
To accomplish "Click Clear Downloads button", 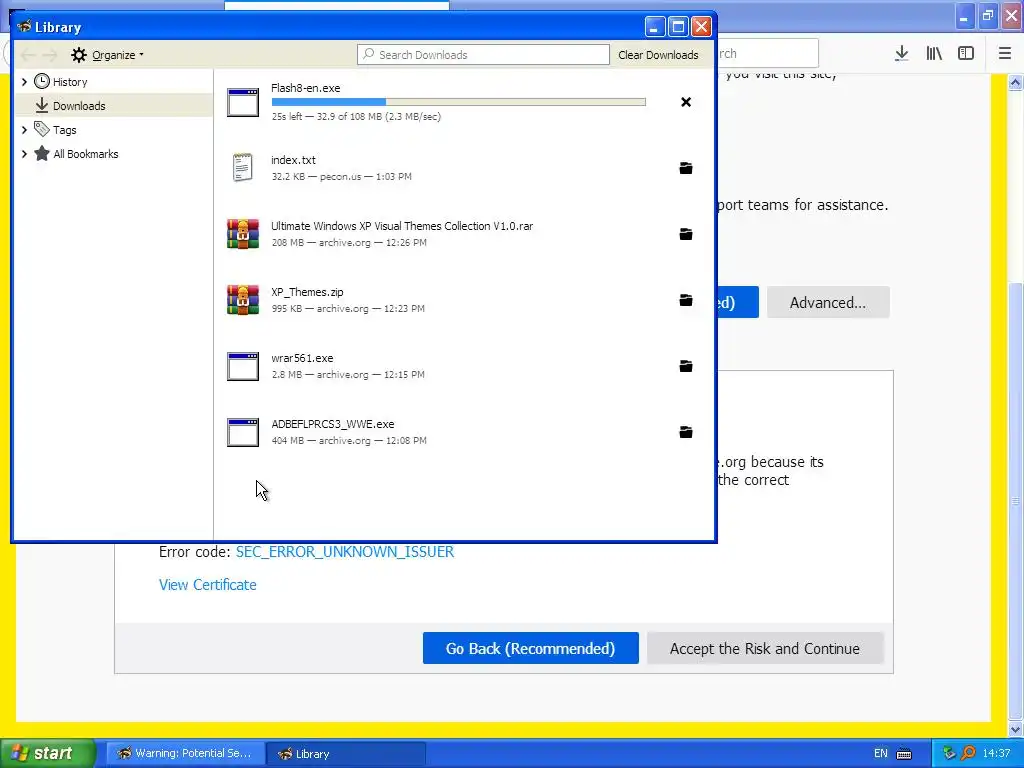I will coord(658,55).
